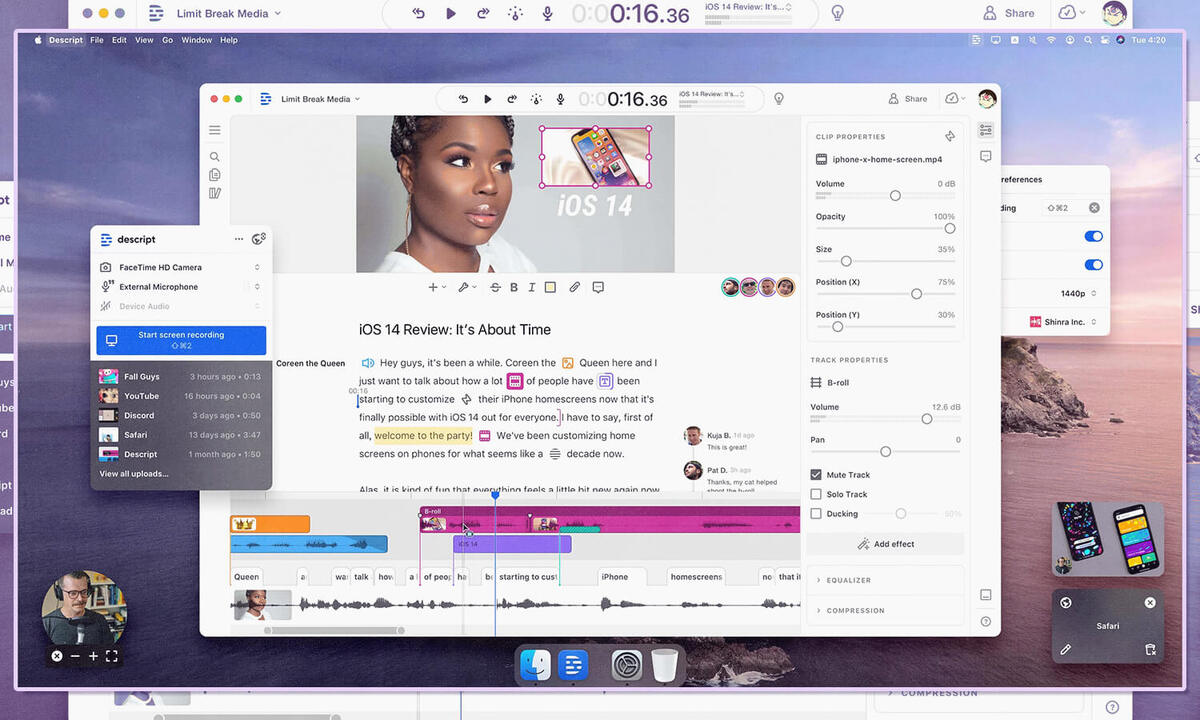Open the hamburger menu in Descript's left sidebar

click(x=214, y=130)
